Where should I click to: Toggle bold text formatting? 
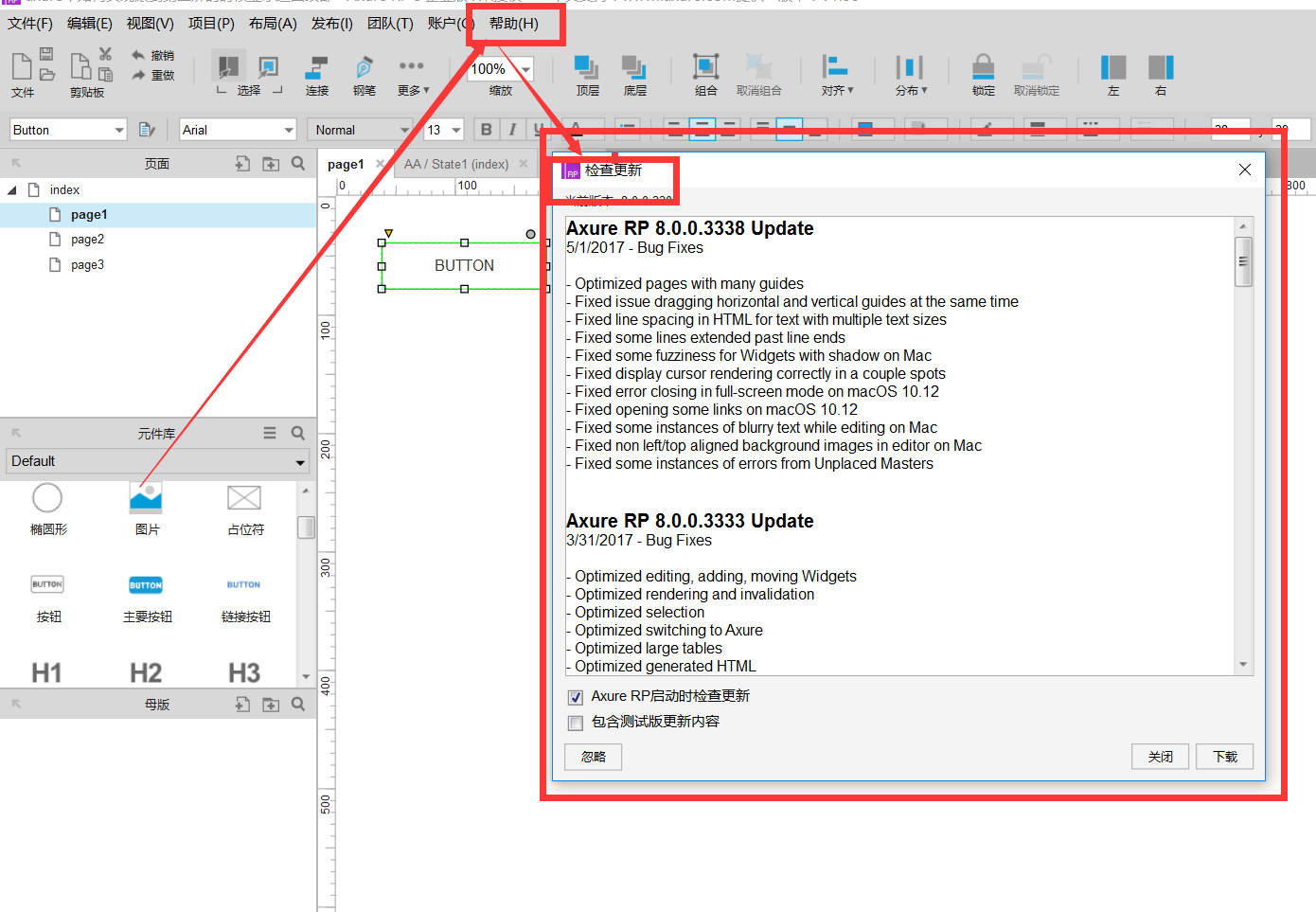487,130
